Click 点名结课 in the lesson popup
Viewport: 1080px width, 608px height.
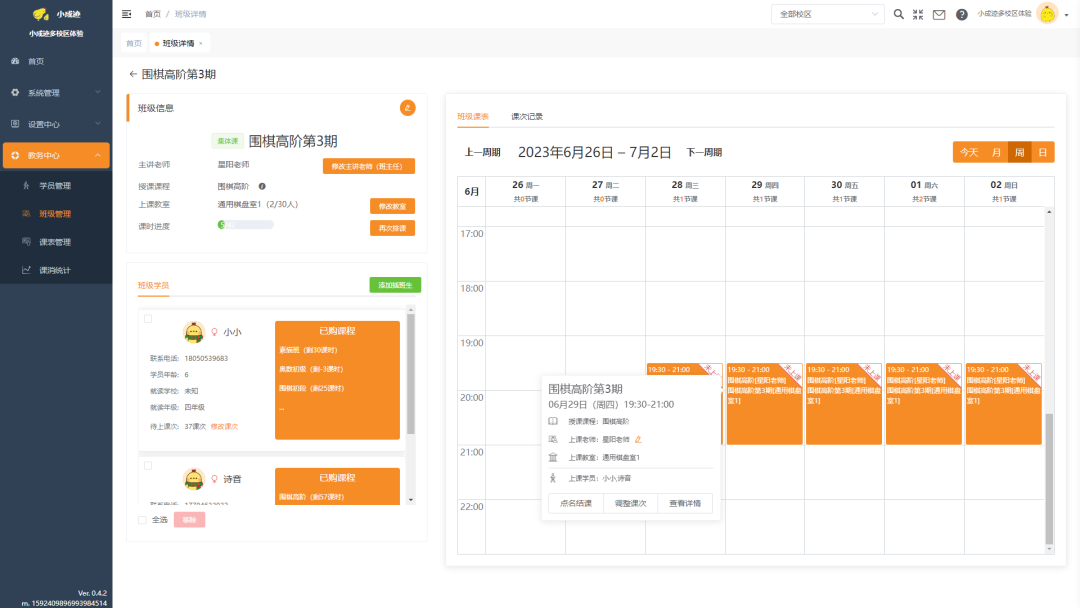tap(576, 503)
